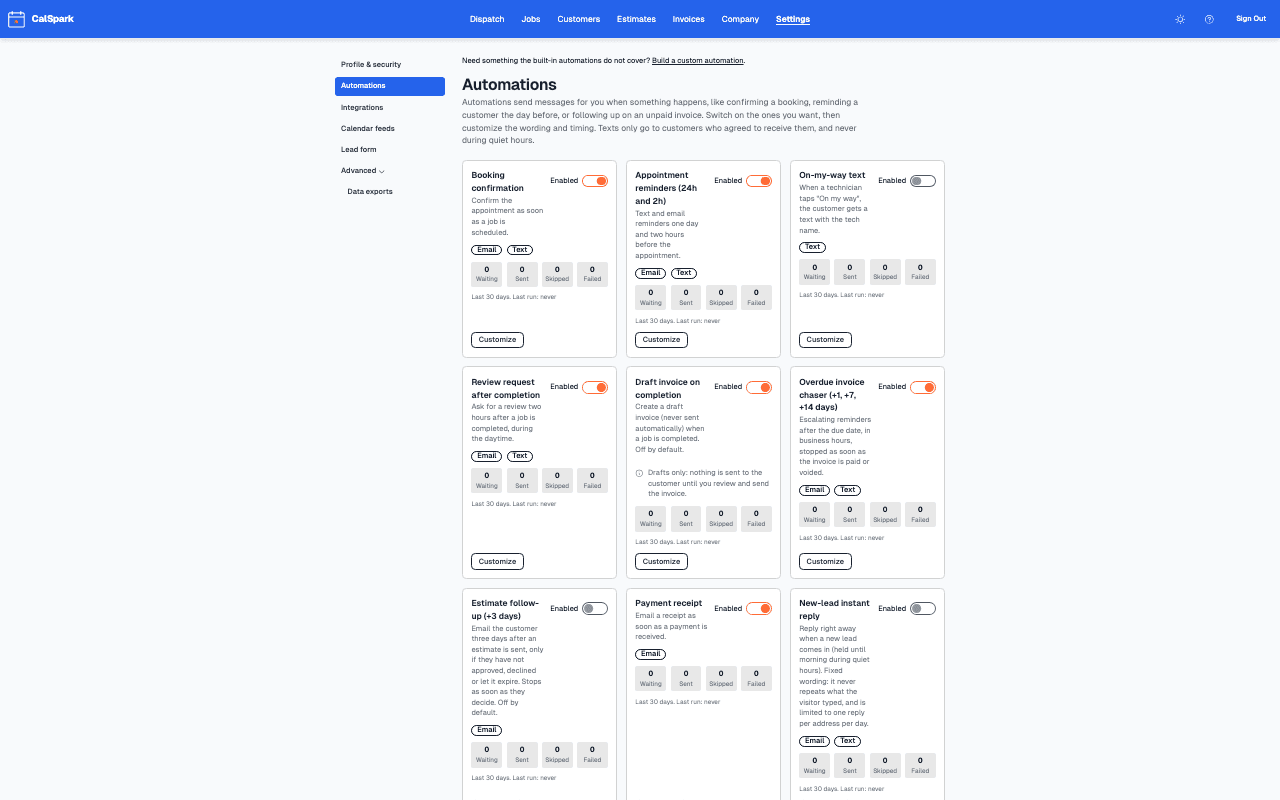
Task: Customize the Review request automation
Action: pos(497,562)
